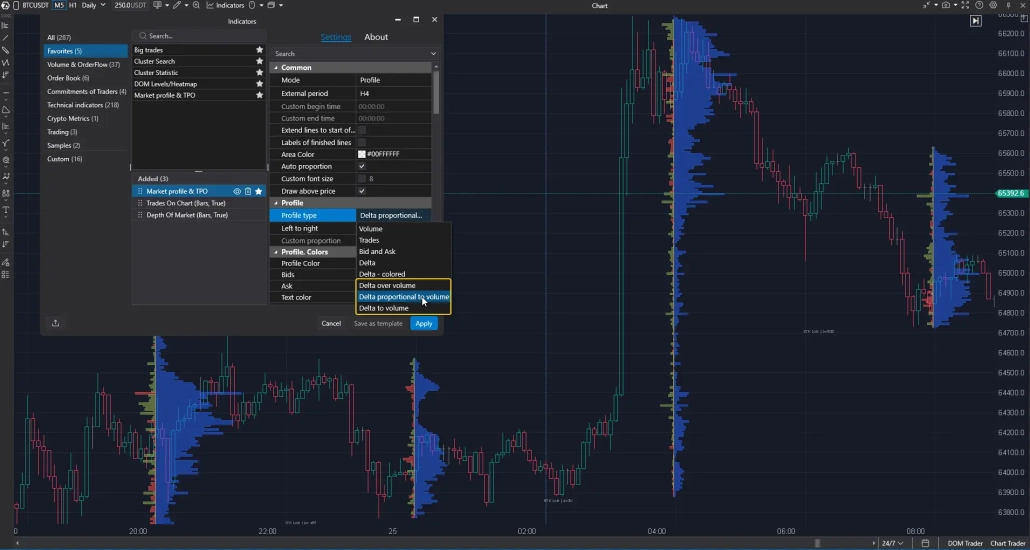This screenshot has width=1030, height=550.
Task: Click the 250.0 USDT quantity field
Action: 131,5
